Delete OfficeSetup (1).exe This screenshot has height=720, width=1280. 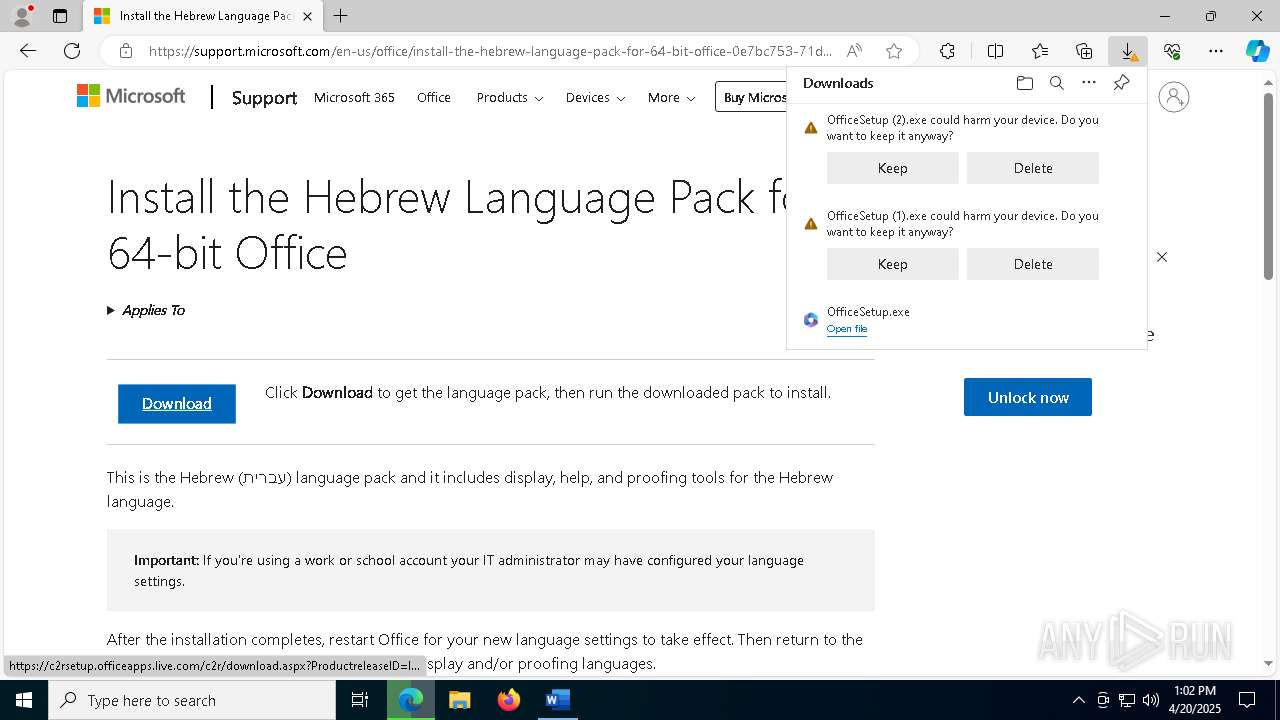pos(1033,264)
